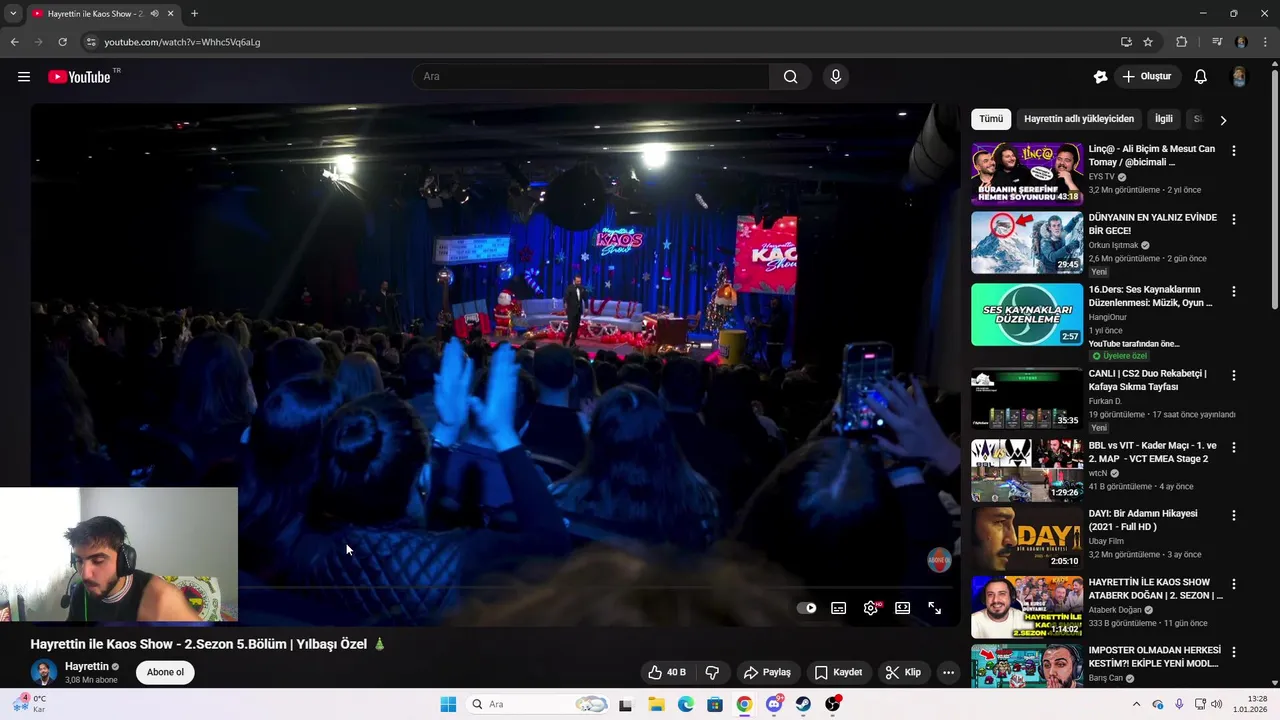1280x720 pixels.
Task: Bookmark this page with star icon
Action: pyautogui.click(x=1148, y=42)
